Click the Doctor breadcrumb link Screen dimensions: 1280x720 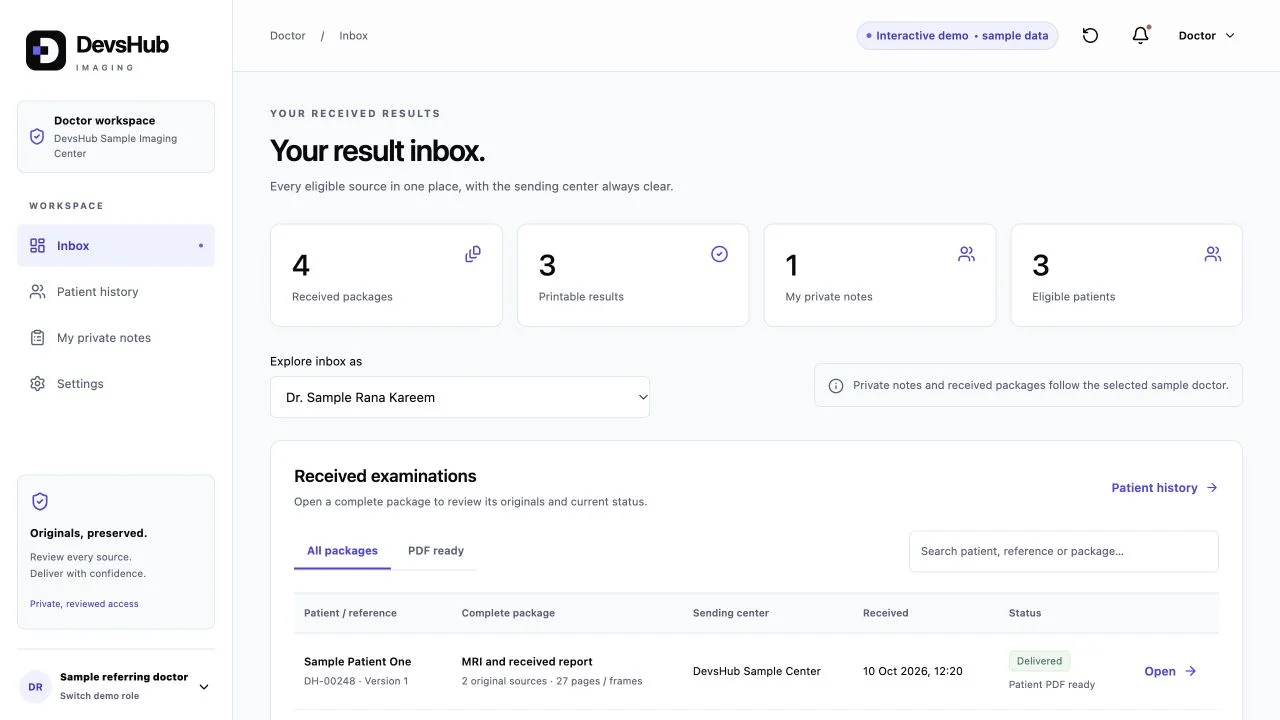tap(288, 36)
